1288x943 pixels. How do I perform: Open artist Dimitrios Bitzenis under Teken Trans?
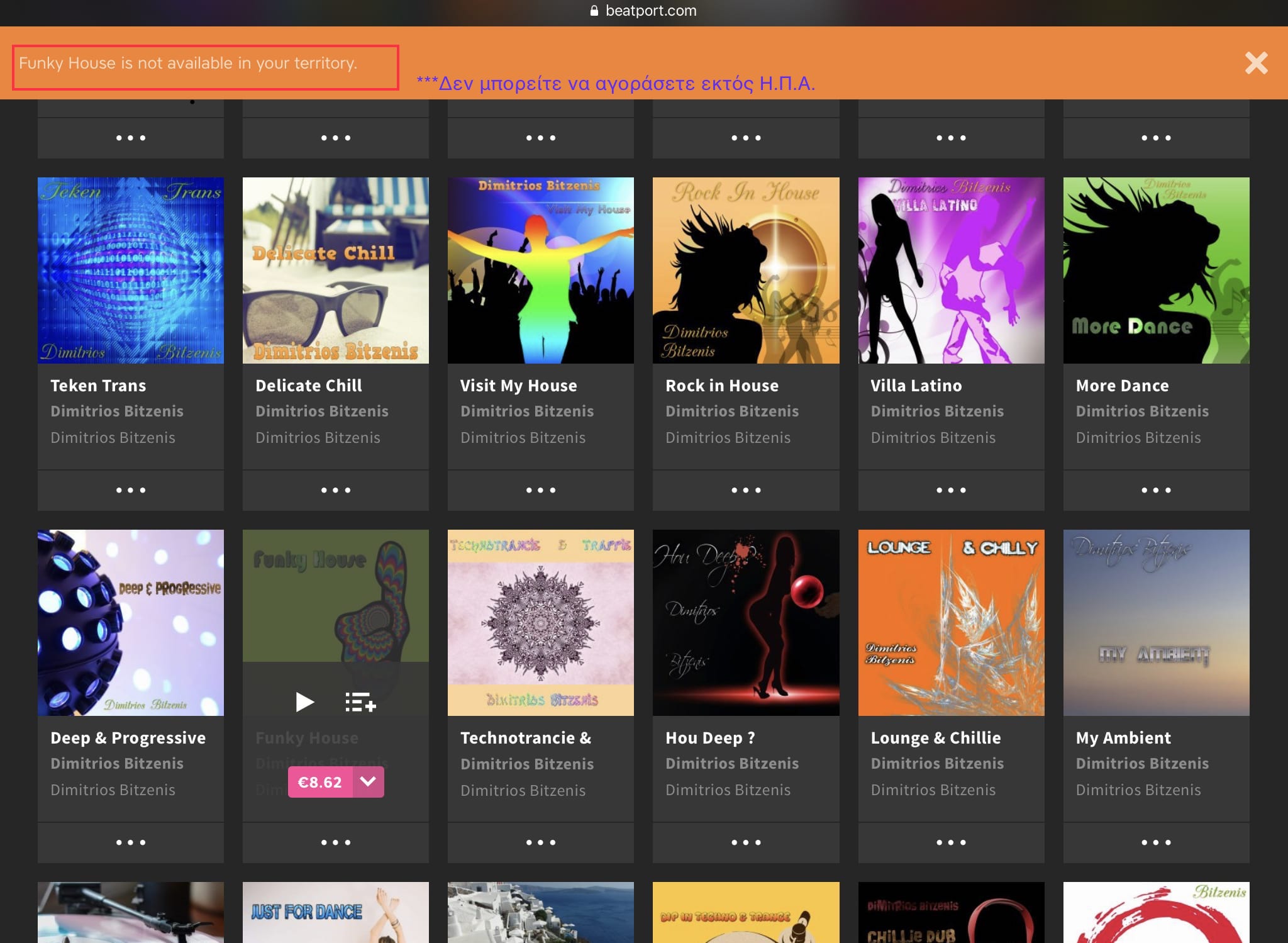(x=117, y=411)
